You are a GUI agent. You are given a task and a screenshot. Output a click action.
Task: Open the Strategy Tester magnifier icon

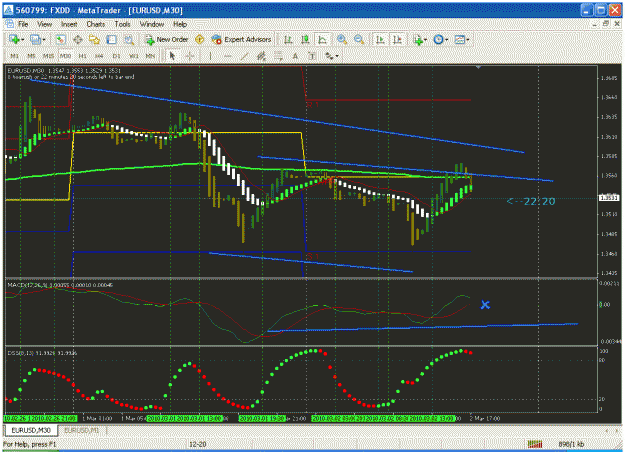(129, 39)
